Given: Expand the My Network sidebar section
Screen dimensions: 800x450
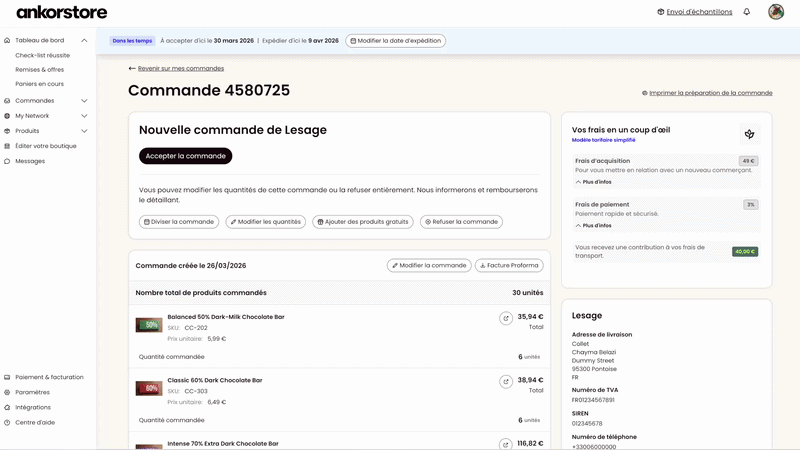Looking at the screenshot, I should click(x=84, y=116).
